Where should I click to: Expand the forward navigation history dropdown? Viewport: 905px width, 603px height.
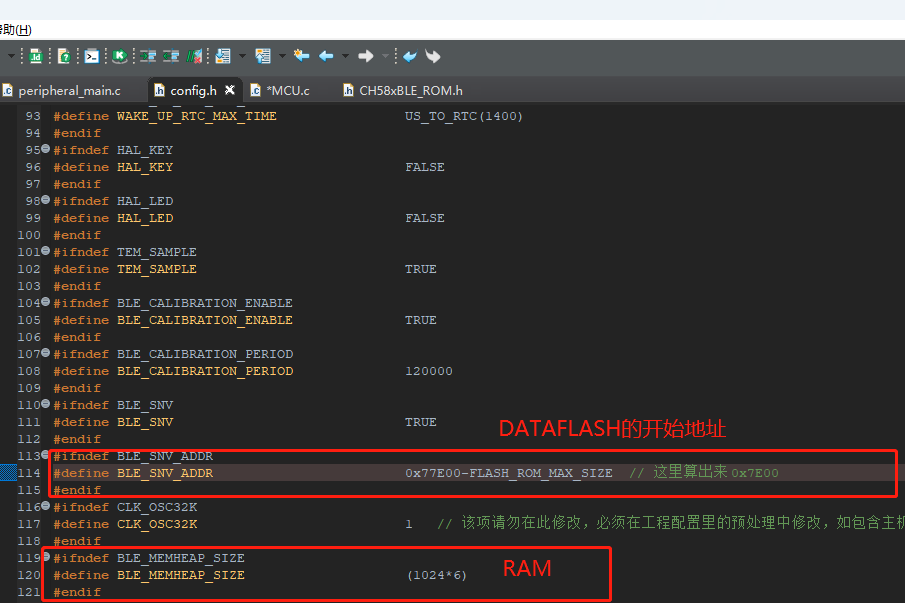coord(384,56)
